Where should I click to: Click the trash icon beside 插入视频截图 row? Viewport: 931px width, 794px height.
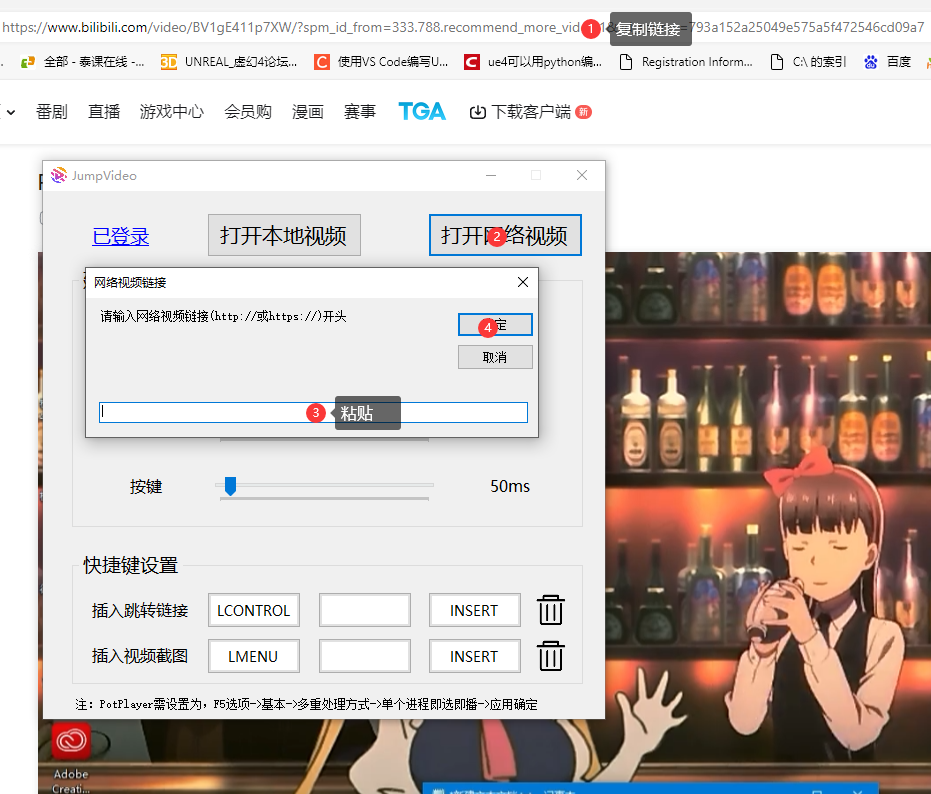(550, 656)
